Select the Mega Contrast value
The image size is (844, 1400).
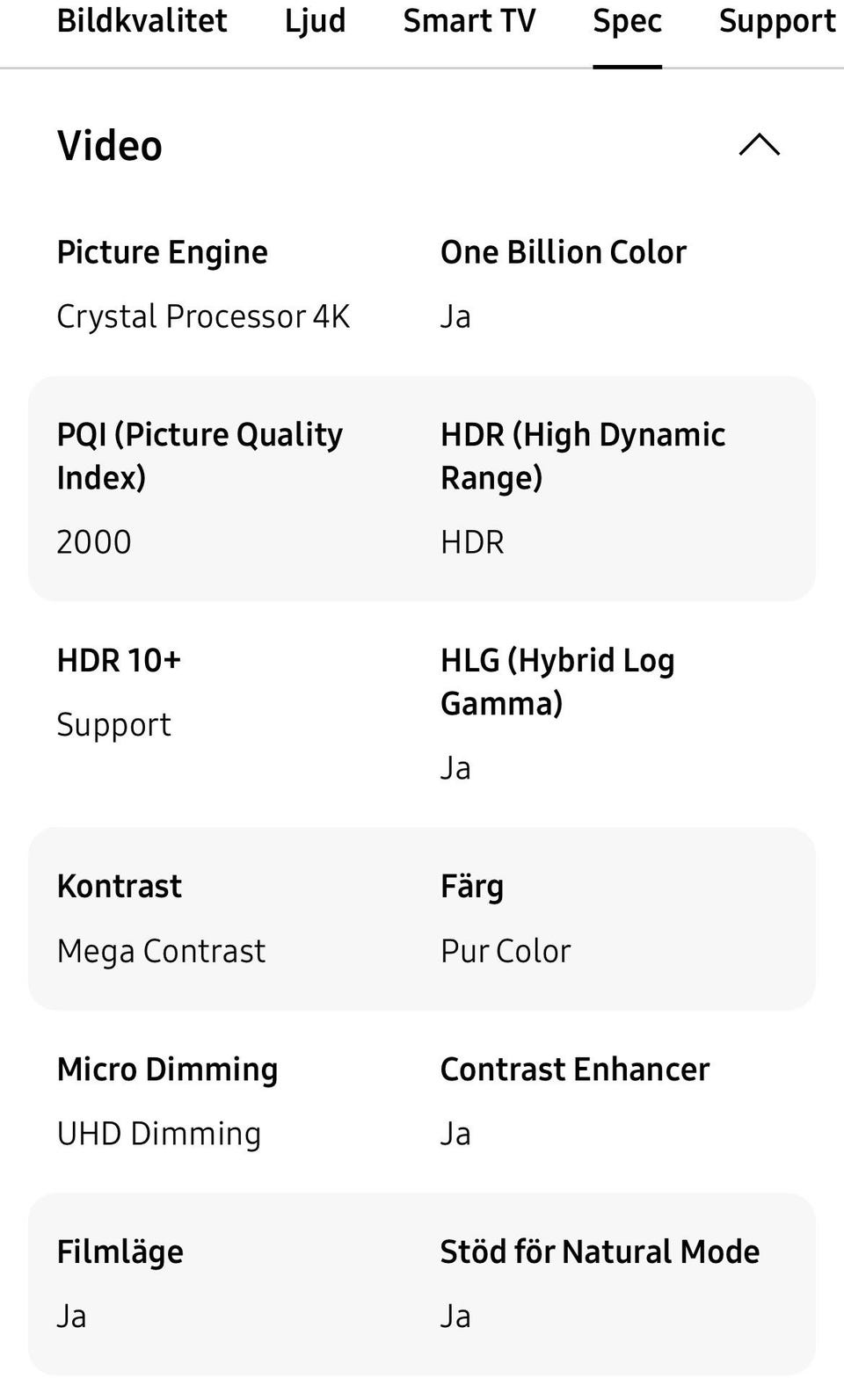click(161, 951)
